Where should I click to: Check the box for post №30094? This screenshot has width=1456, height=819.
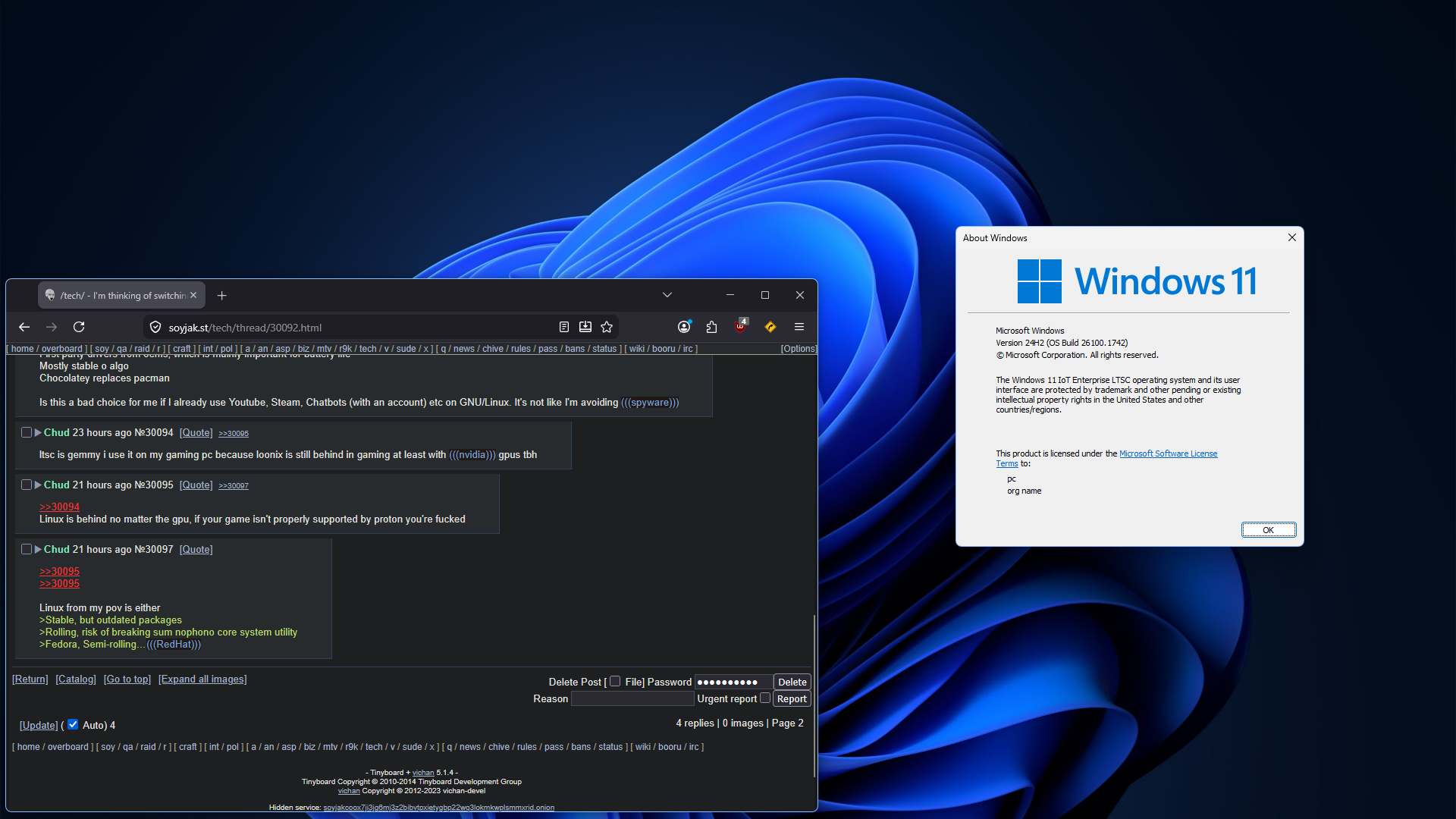pos(27,432)
